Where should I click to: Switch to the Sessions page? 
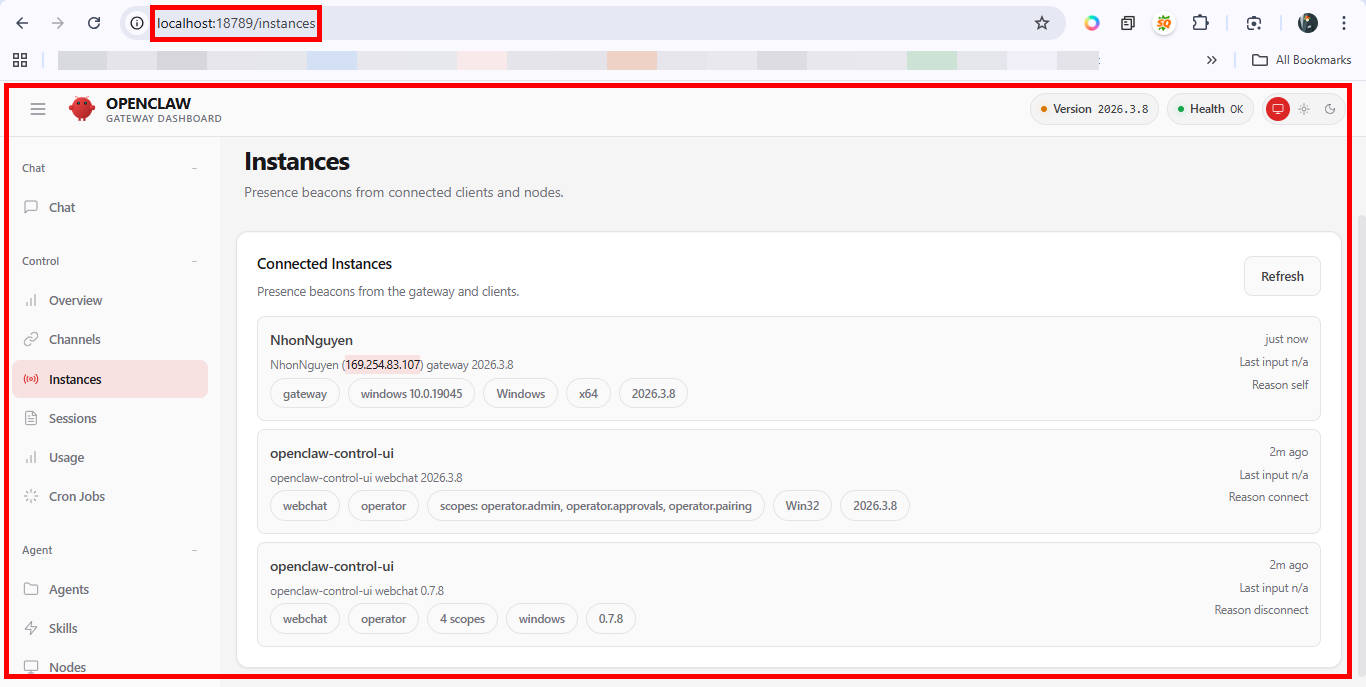tap(110, 418)
